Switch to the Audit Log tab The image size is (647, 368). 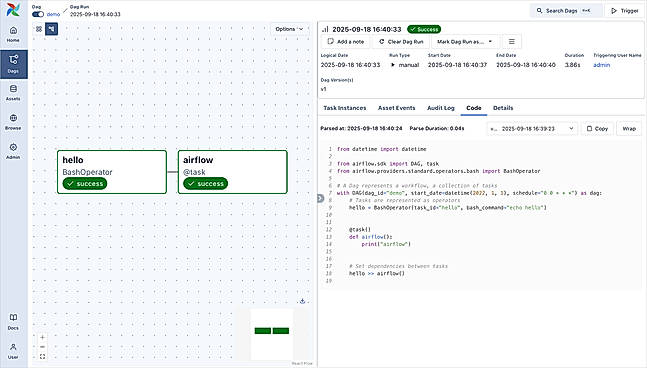[441, 108]
